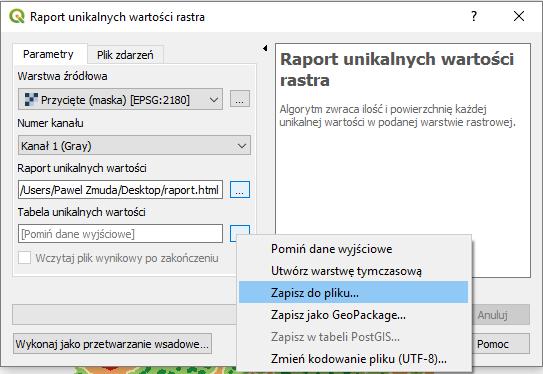Select Zmień kodowanie pliku (UTF-8)... entry
The width and height of the screenshot is (543, 374).
[353, 359]
